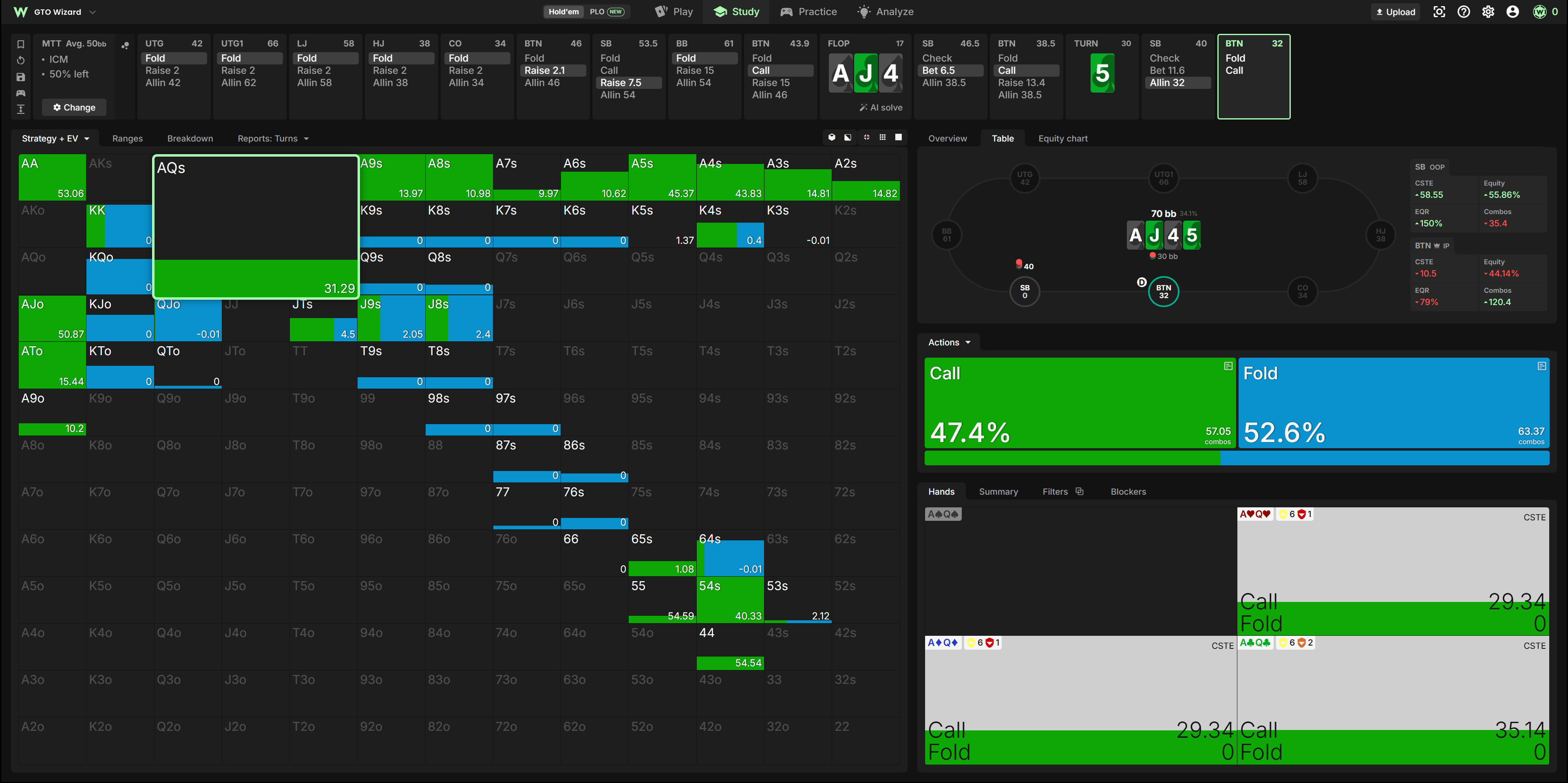Open the Study tab
Screen dimensions: 1568x783
click(x=737, y=11)
